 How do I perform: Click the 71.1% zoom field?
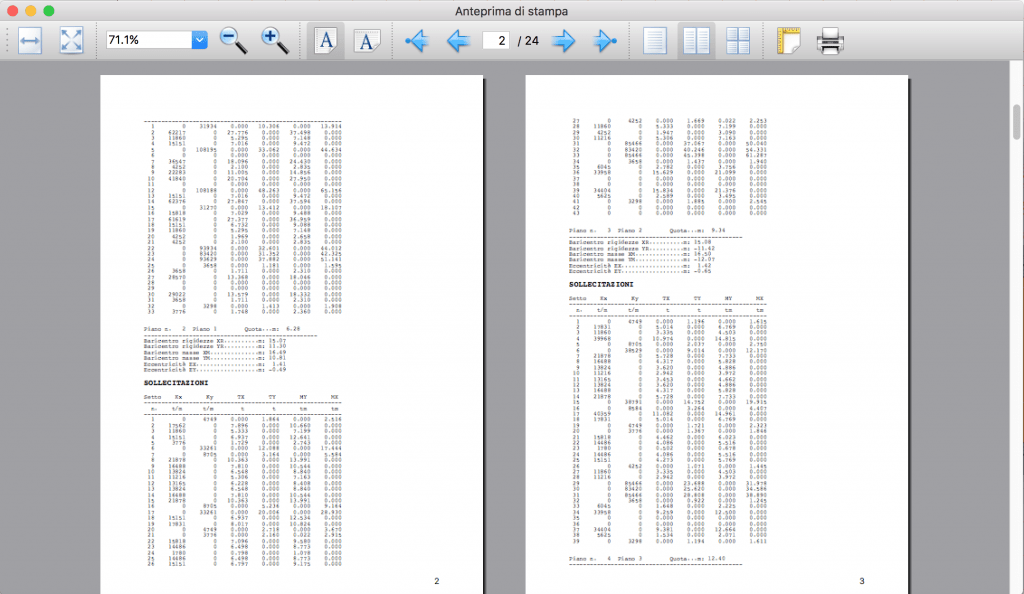[x=149, y=40]
